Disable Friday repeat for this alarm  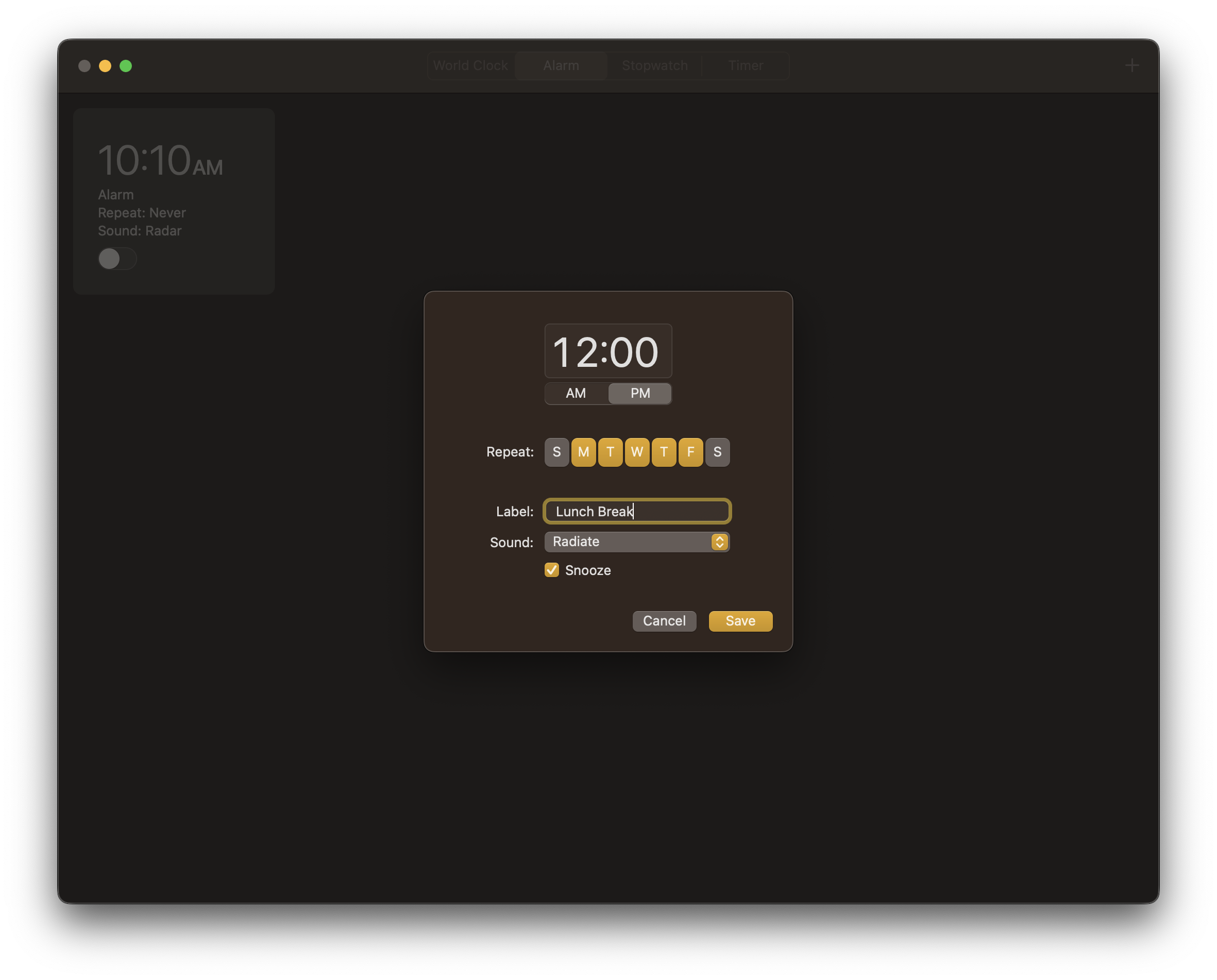pyautogui.click(x=690, y=451)
